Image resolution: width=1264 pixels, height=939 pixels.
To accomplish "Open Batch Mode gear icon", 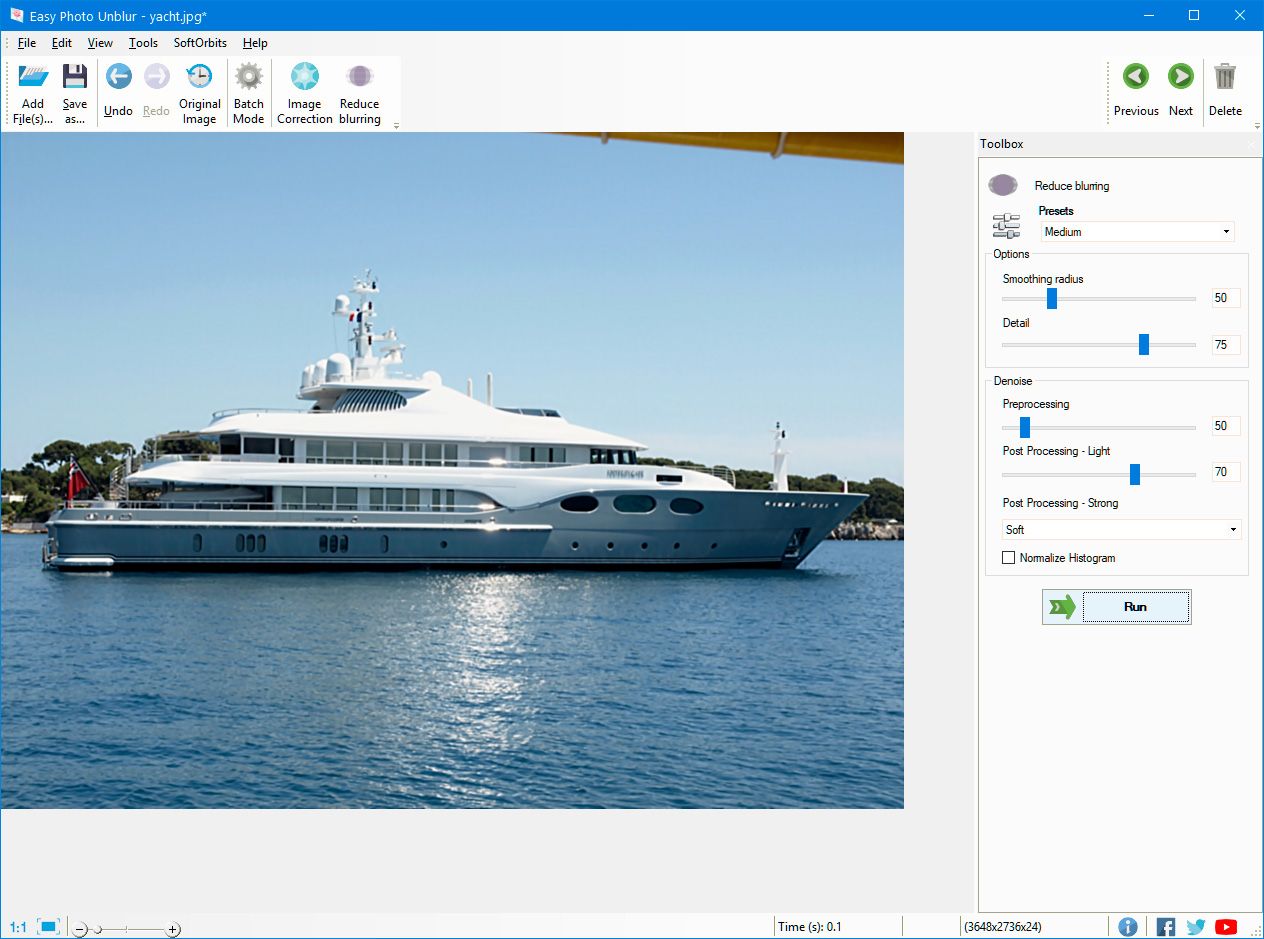I will click(x=248, y=76).
